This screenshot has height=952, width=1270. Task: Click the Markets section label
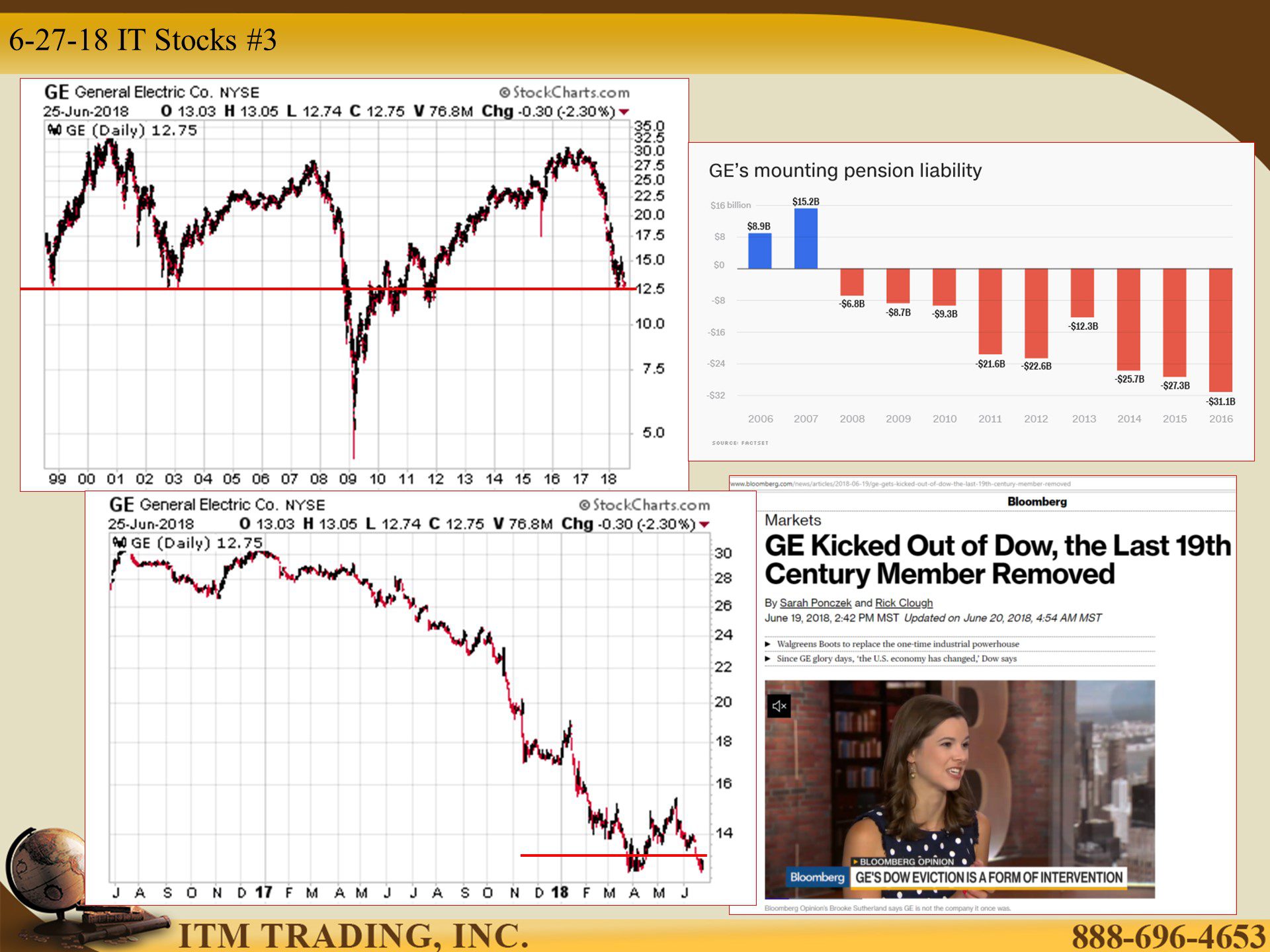coord(792,520)
